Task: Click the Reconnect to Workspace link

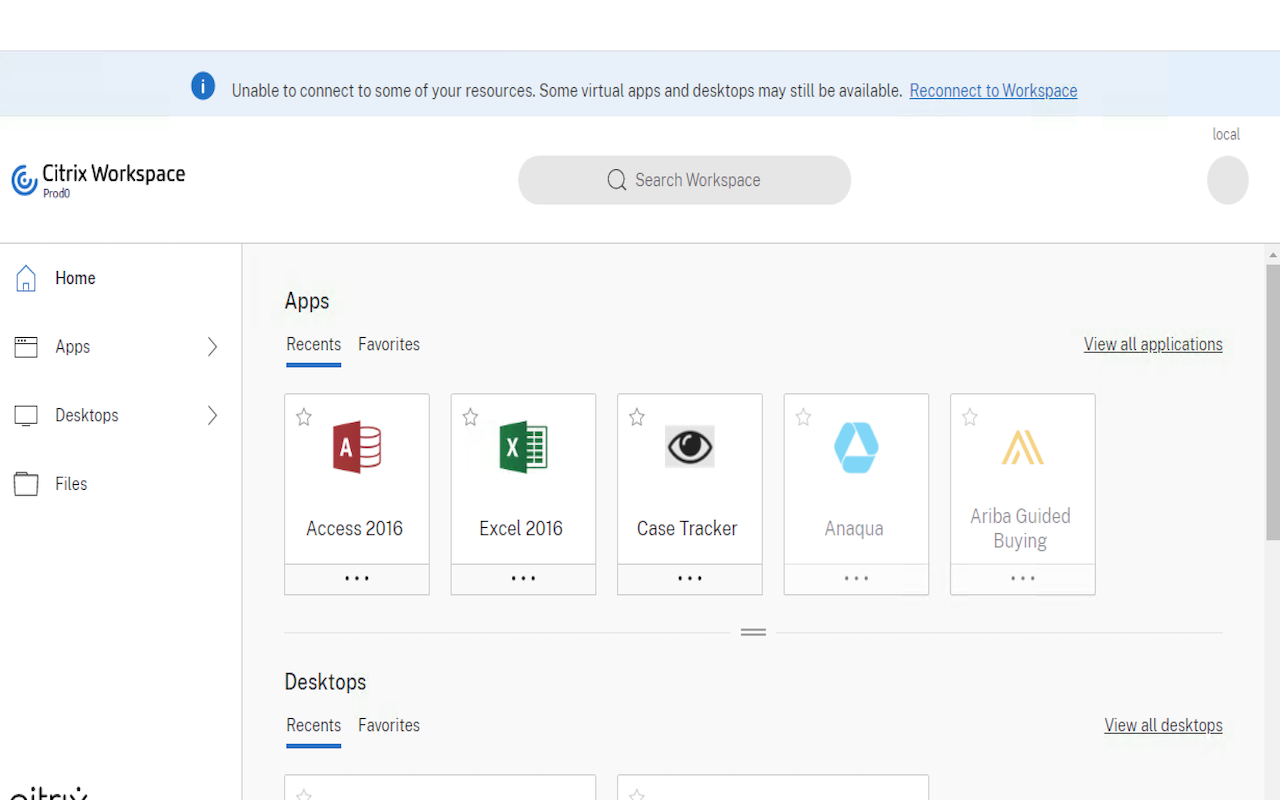Action: coord(993,90)
